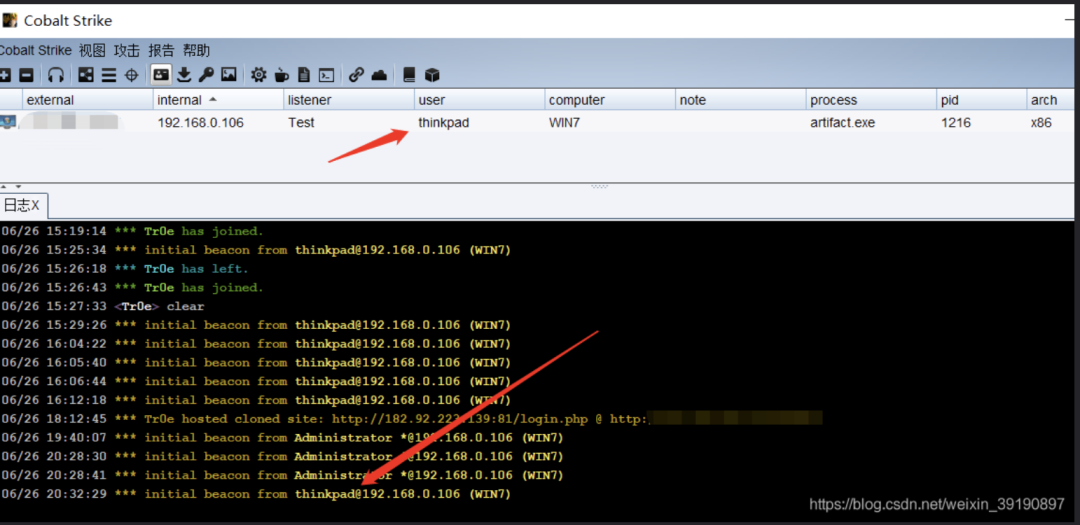Open Credentials view card icon
Viewport: 1080px width, 525px height.
click(x=161, y=74)
